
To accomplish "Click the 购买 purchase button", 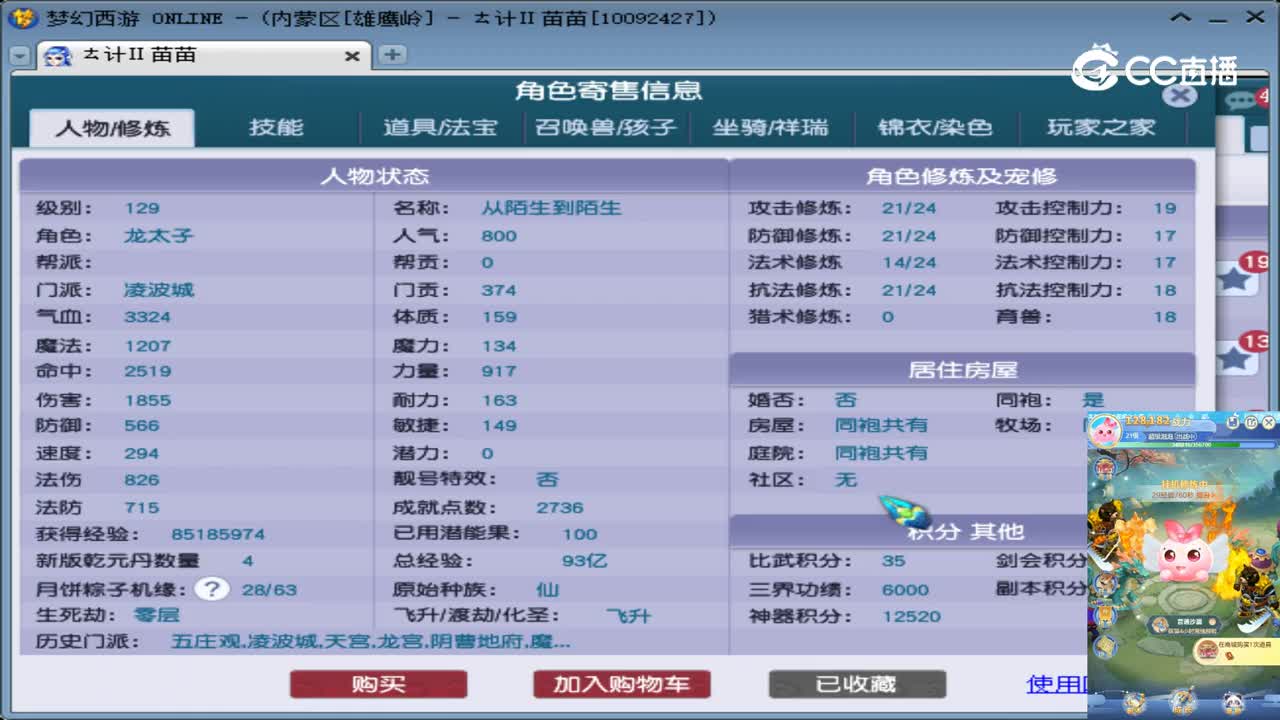I will [379, 685].
